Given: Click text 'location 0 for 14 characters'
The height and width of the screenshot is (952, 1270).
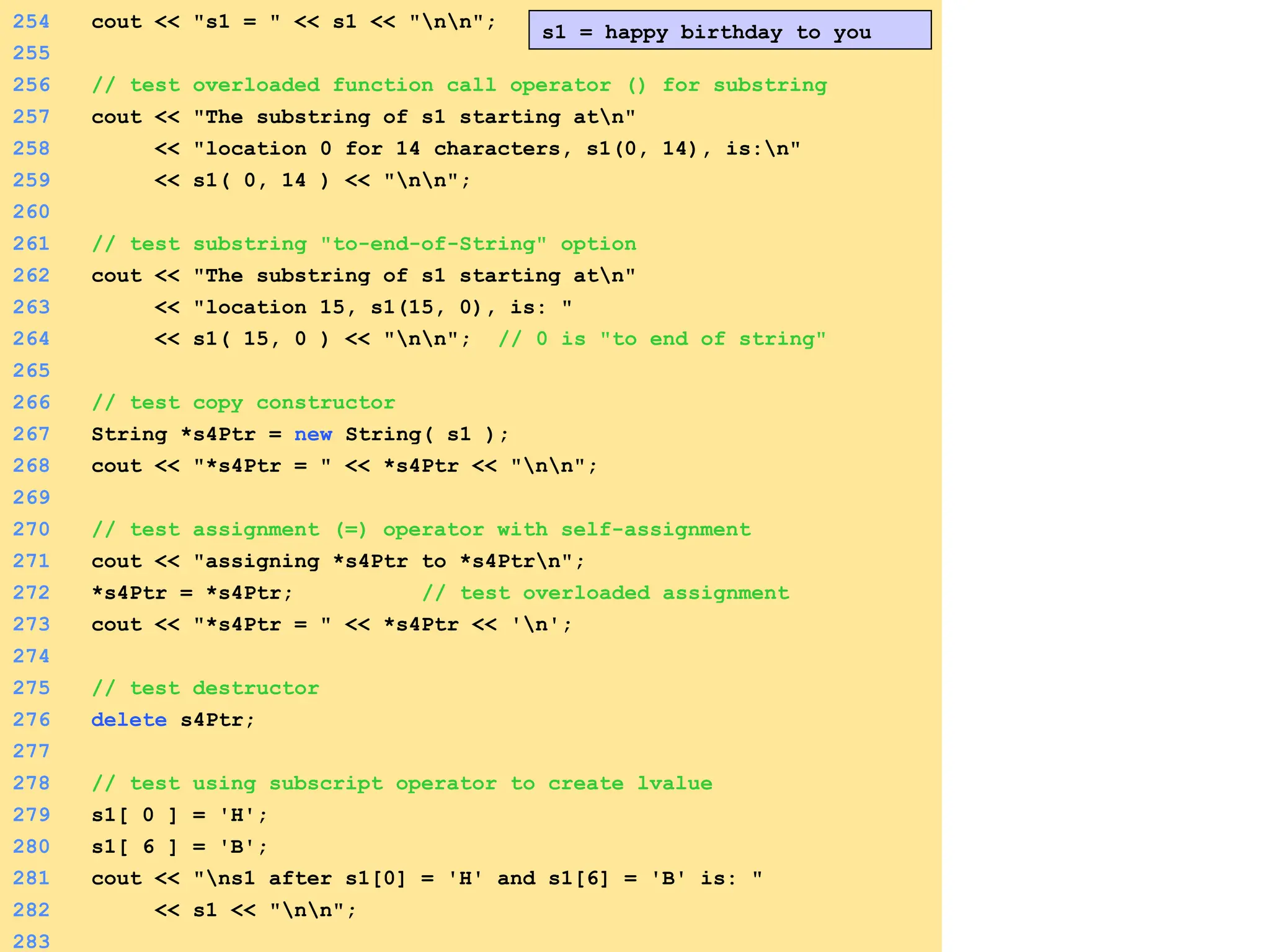Looking at the screenshot, I should pos(383,149).
